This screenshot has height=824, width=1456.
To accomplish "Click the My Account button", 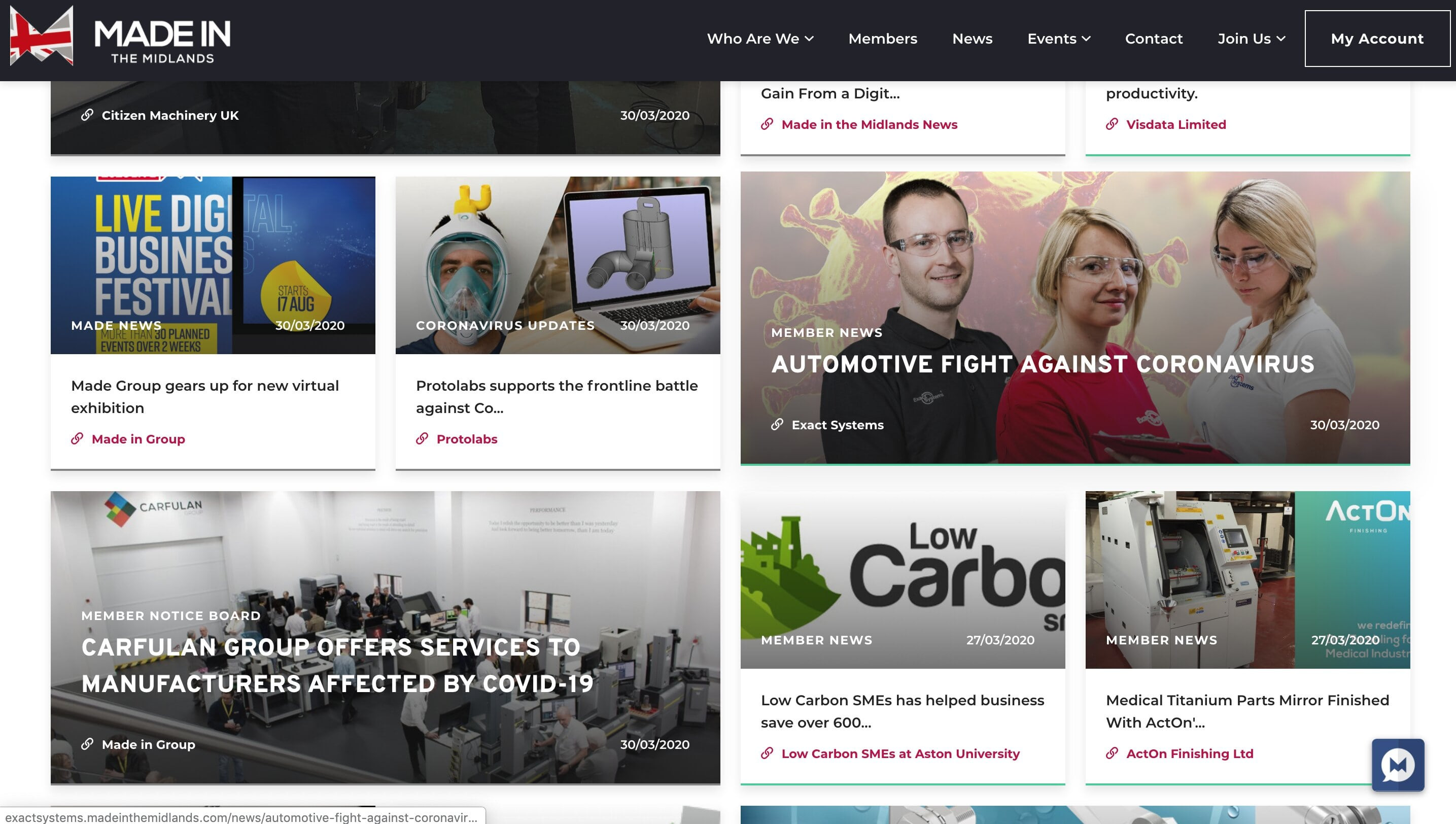I will [1377, 39].
